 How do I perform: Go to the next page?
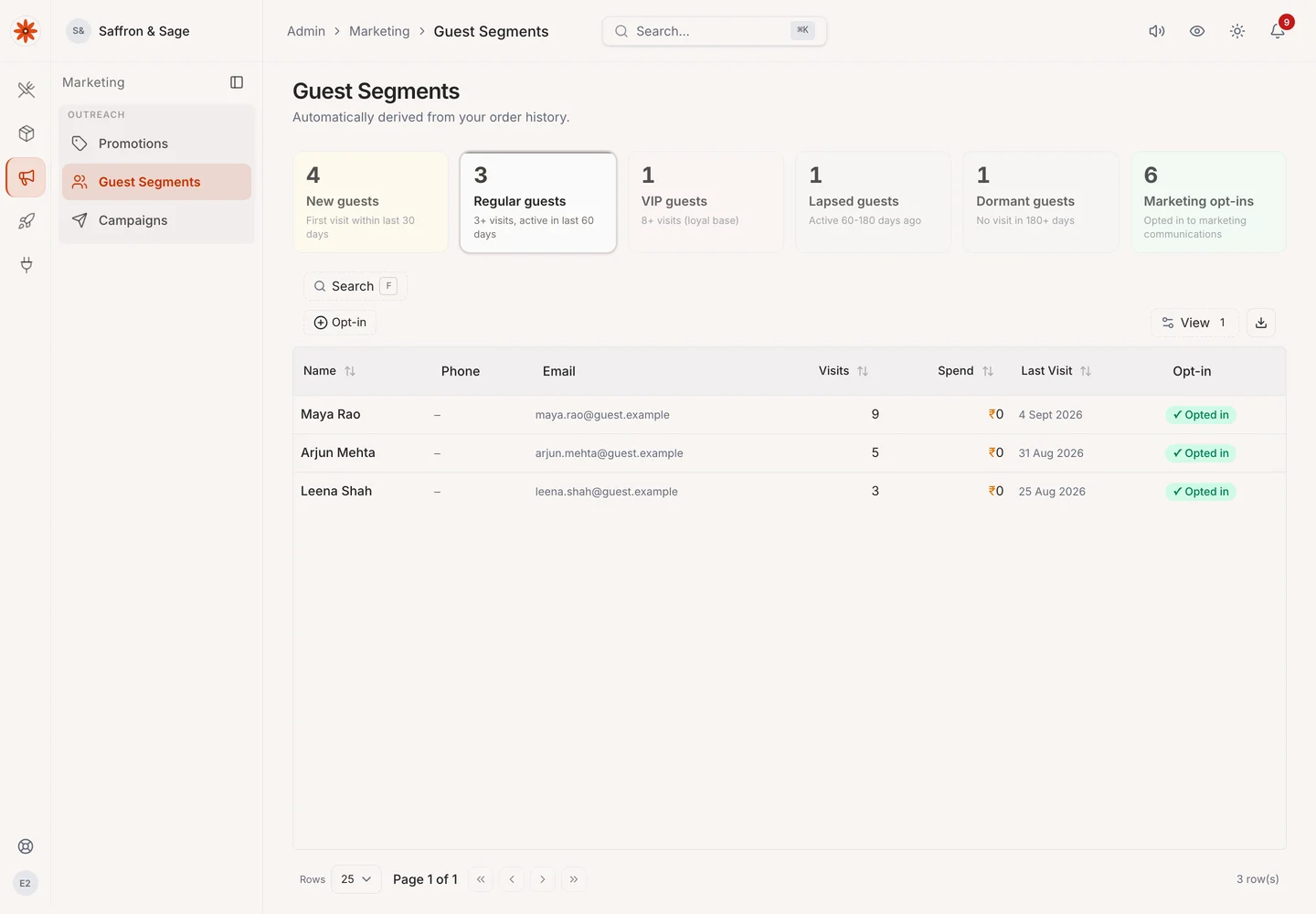(543, 879)
